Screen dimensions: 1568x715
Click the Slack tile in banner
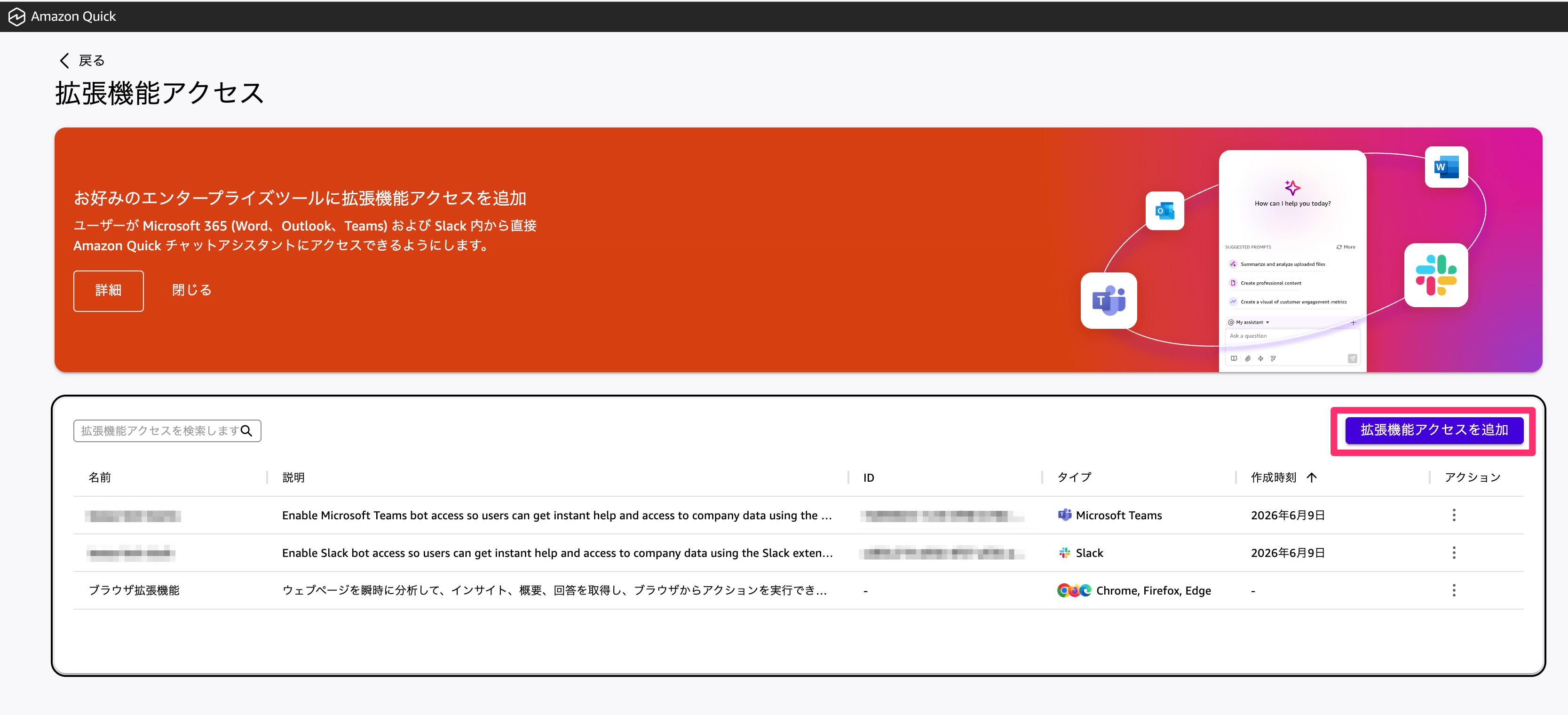1435,275
